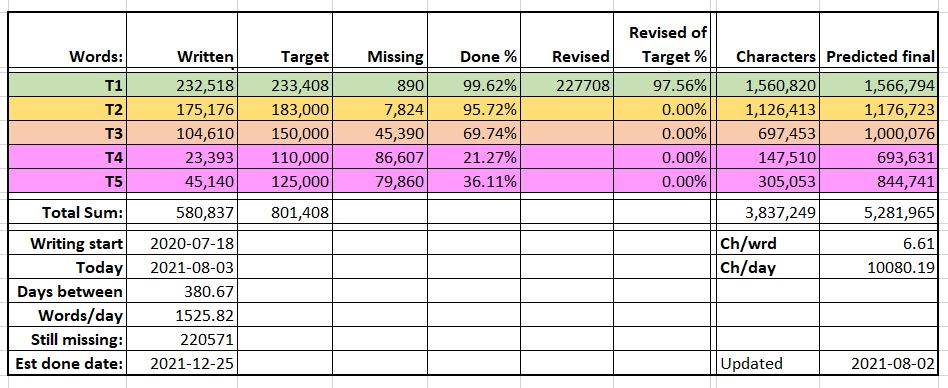Screen dimensions: 948x388
Task: Select T4 Characters cell 147,510
Action: [768, 157]
